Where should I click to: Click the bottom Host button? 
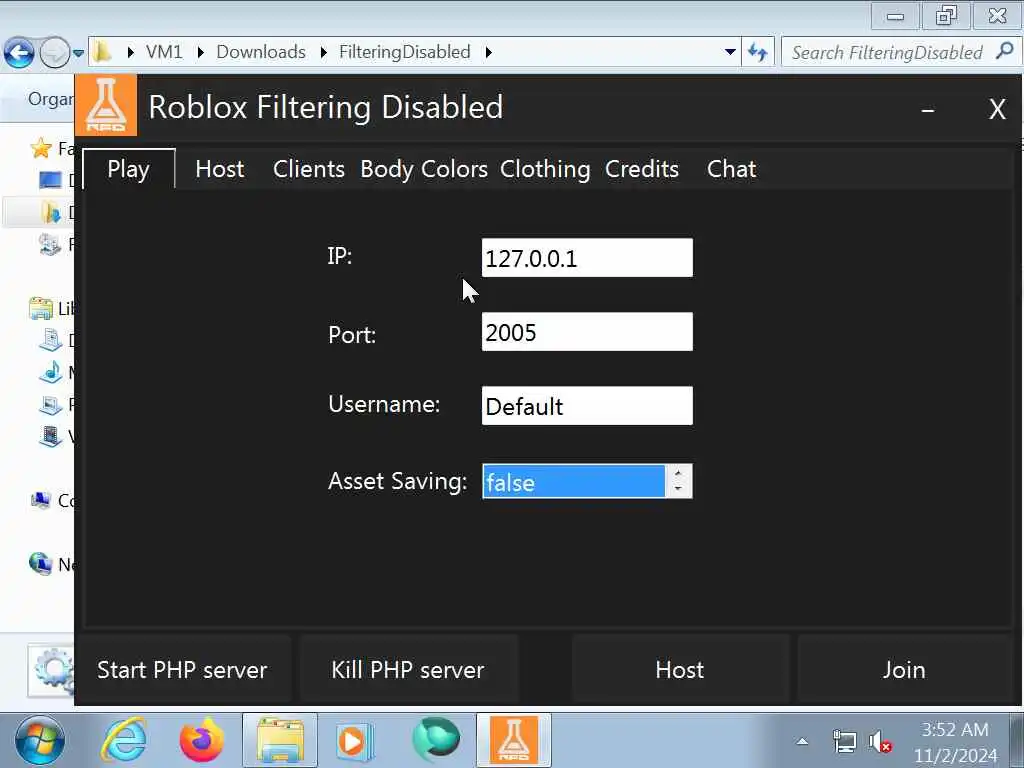(x=680, y=670)
